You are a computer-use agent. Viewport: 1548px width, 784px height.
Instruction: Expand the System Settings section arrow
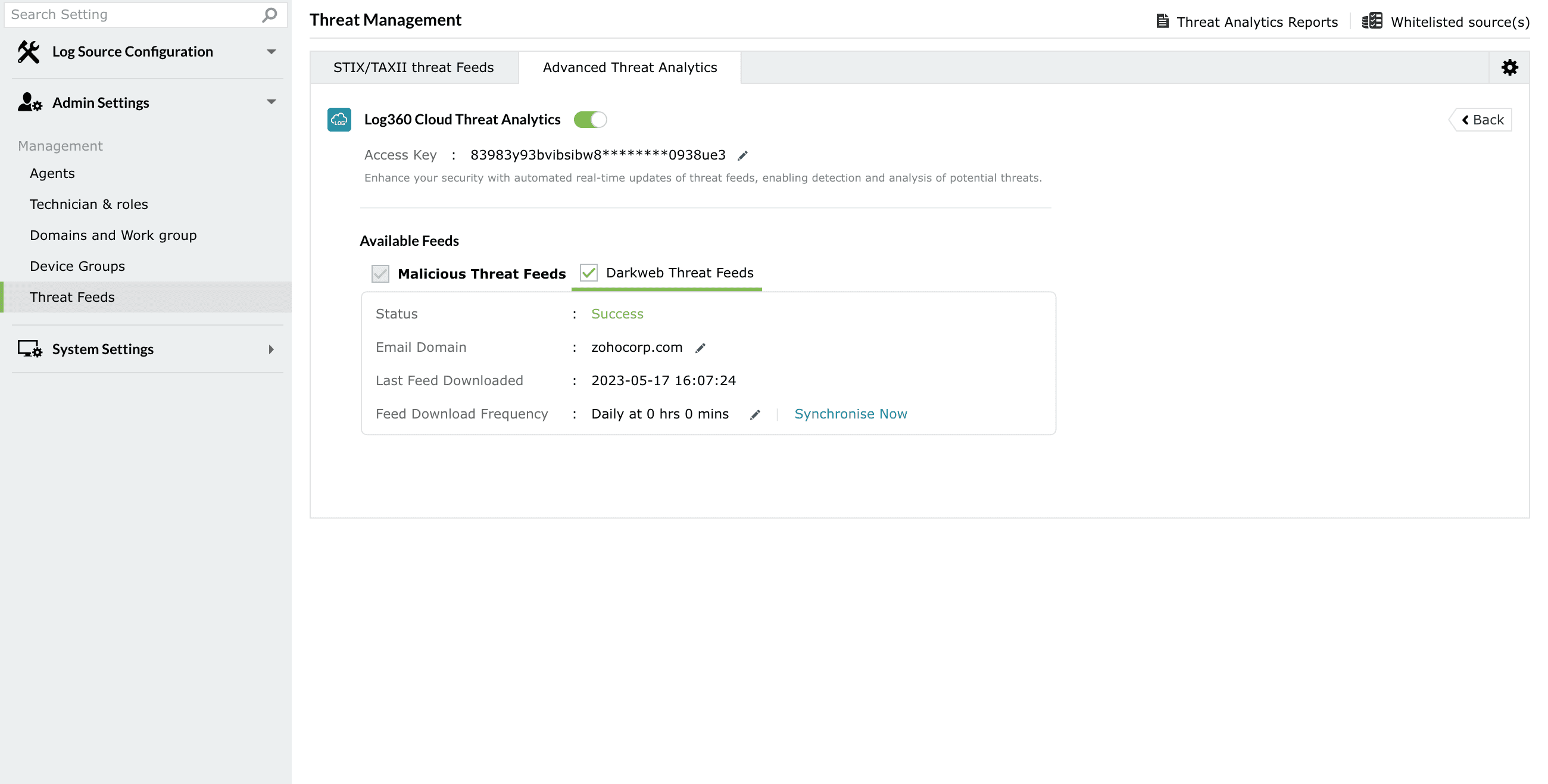tap(271, 349)
